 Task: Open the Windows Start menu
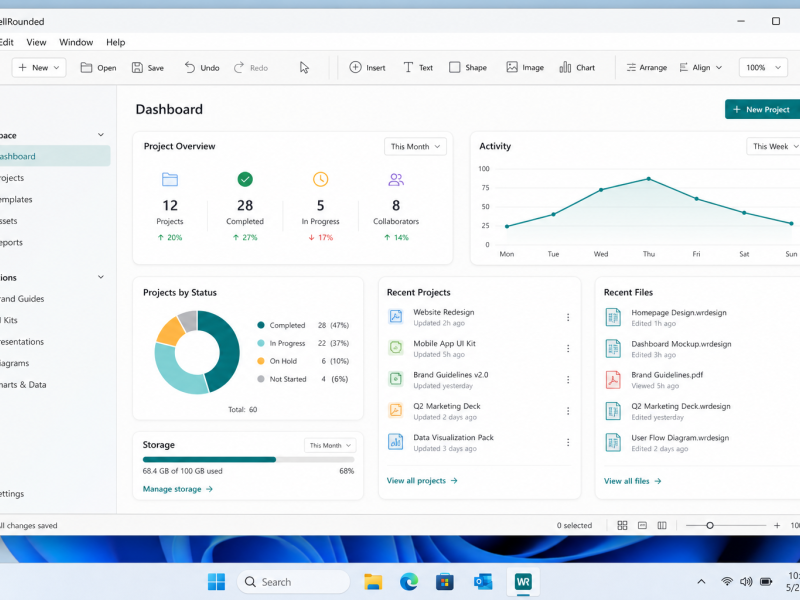pyautogui.click(x=216, y=582)
